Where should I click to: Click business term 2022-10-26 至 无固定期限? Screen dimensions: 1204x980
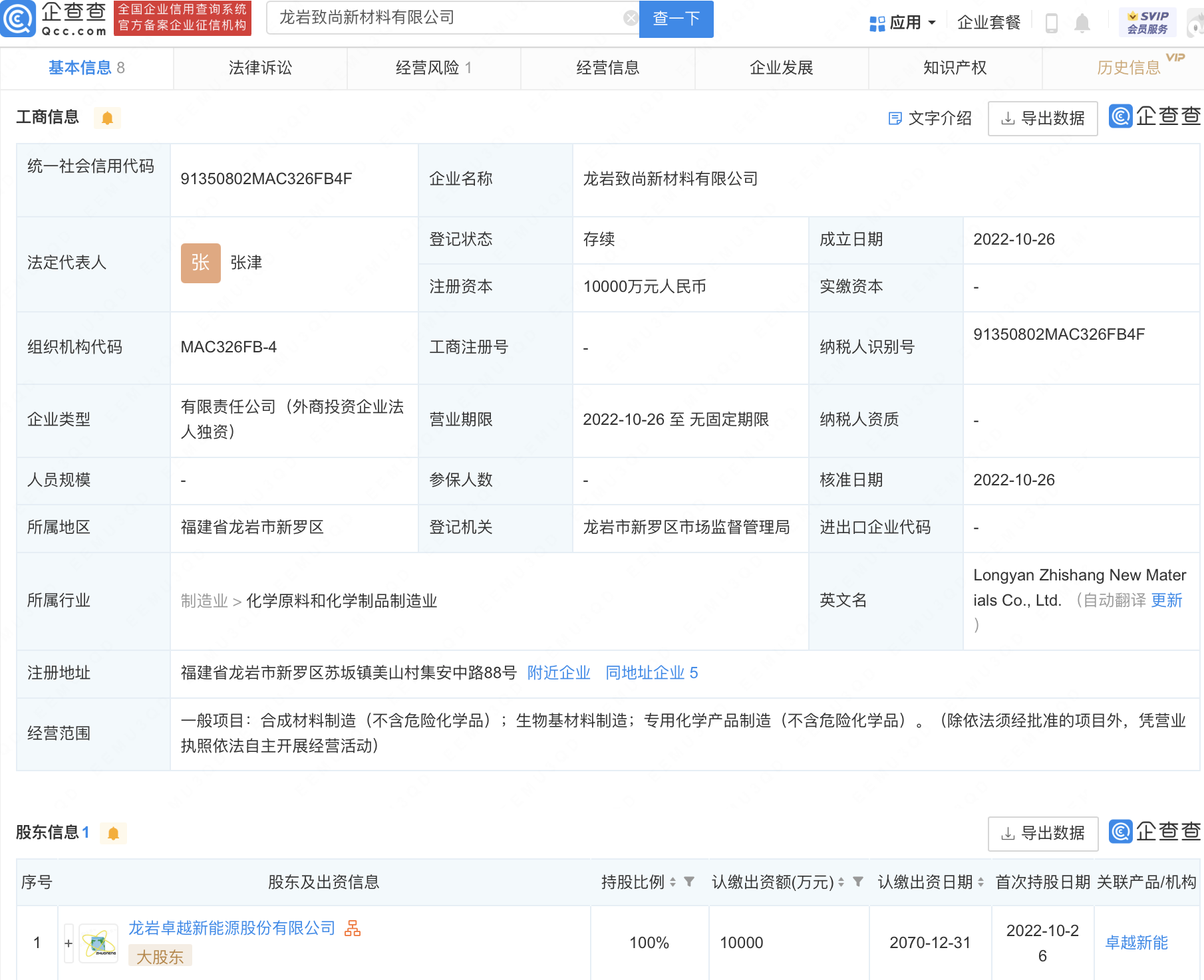pyautogui.click(x=676, y=420)
